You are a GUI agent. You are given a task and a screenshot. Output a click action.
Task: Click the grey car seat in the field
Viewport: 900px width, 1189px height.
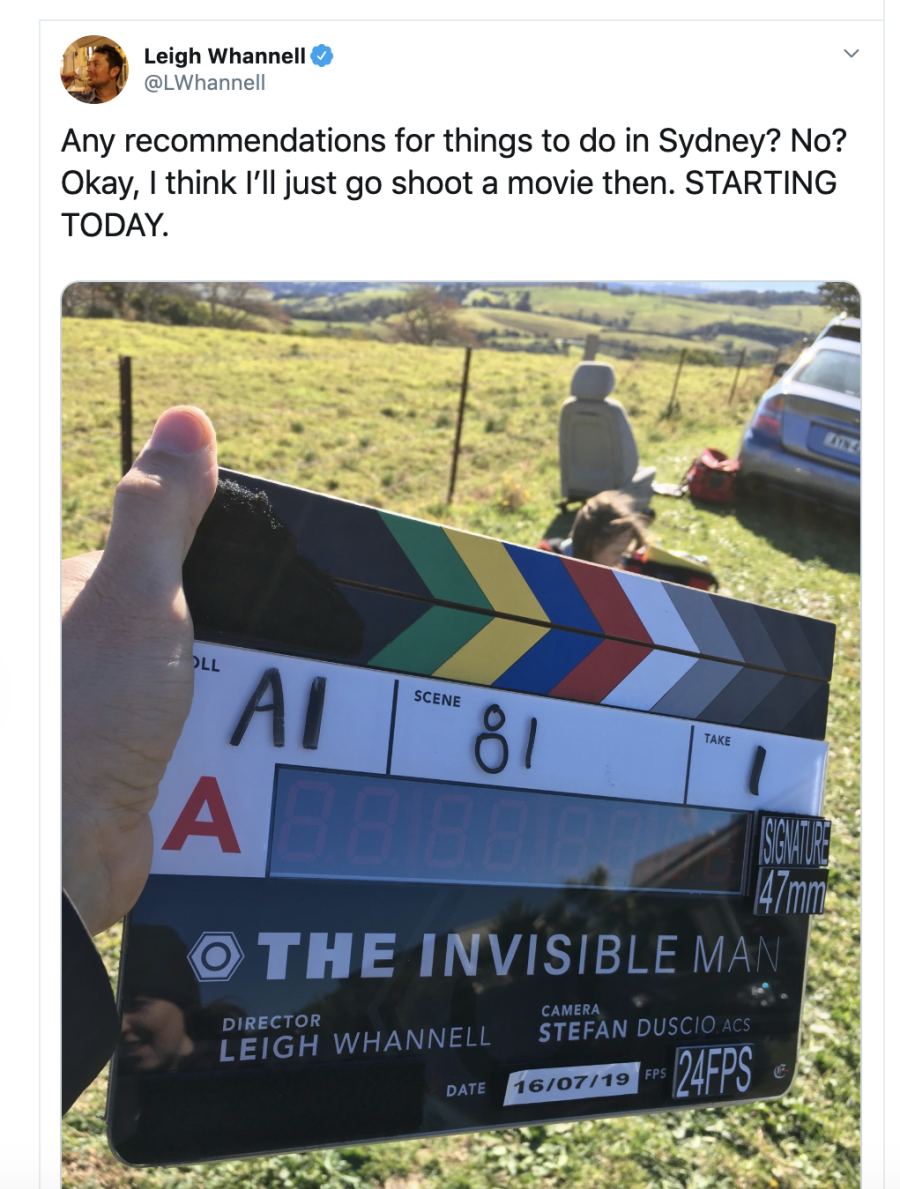pyautogui.click(x=604, y=431)
